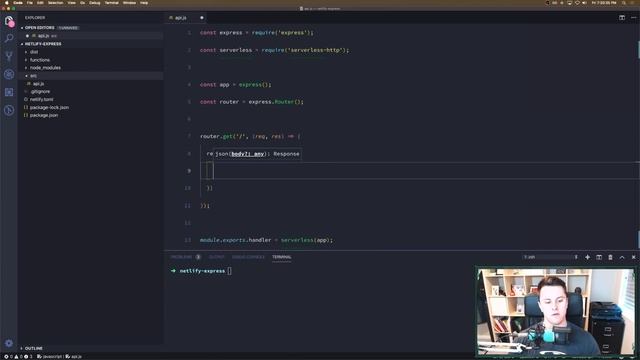This screenshot has height=360, width=640.
Task: Close the terminal panel
Action: tap(633, 257)
